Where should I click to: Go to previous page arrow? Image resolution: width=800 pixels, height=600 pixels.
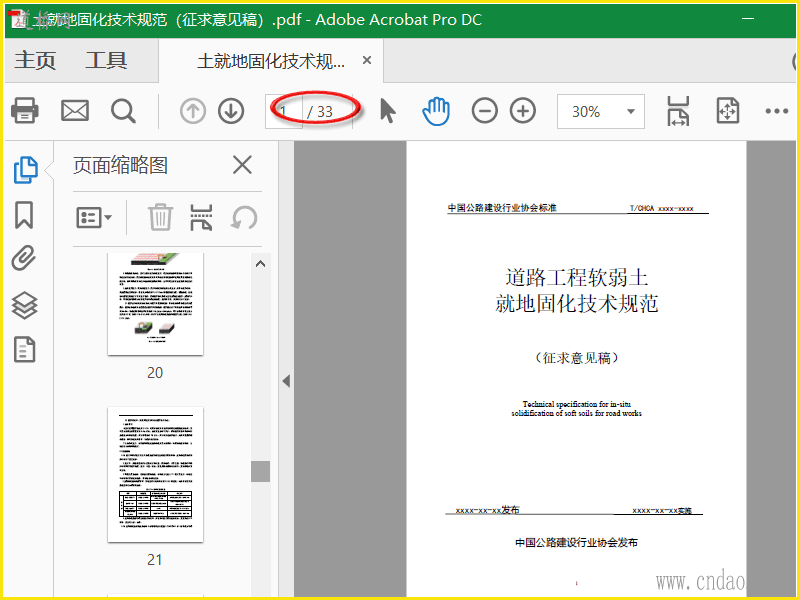(193, 111)
